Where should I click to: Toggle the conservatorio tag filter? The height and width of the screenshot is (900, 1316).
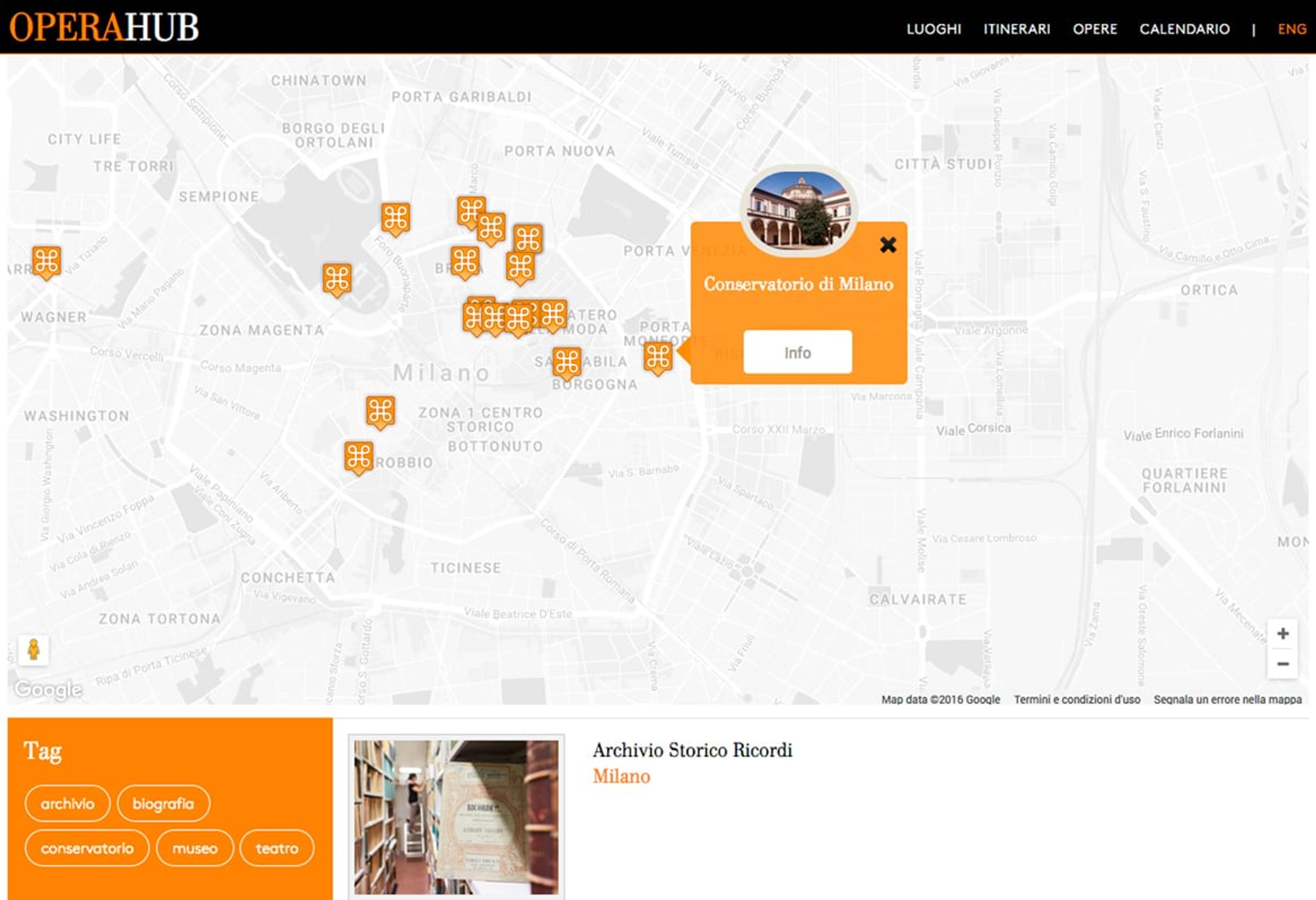click(x=87, y=849)
